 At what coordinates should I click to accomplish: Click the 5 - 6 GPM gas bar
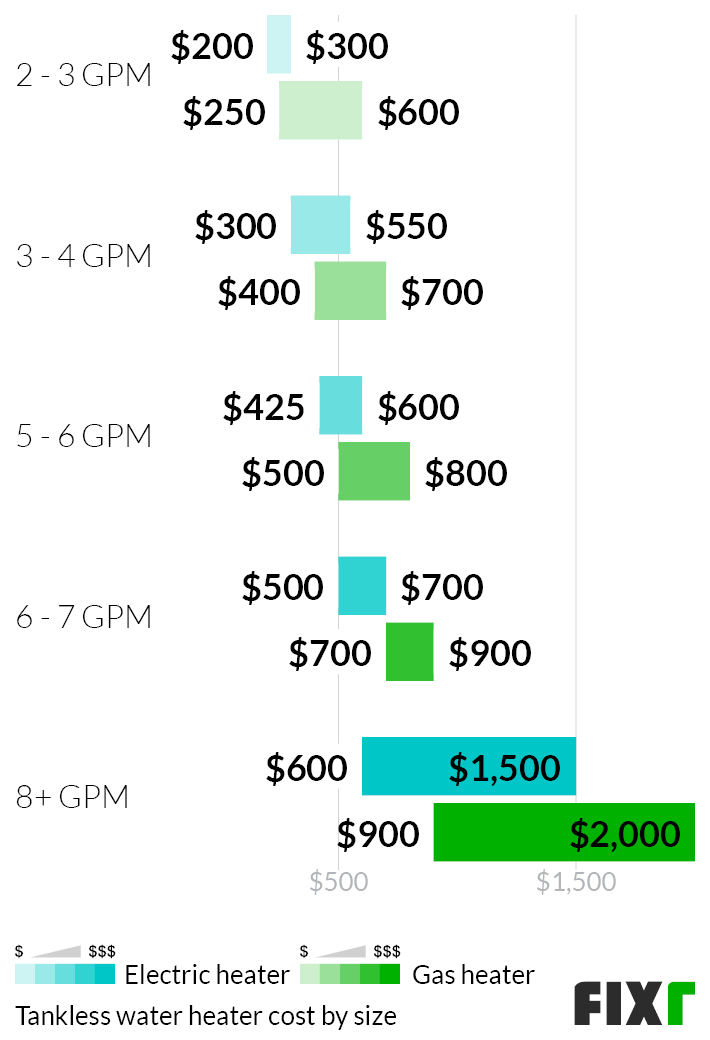tap(374, 471)
